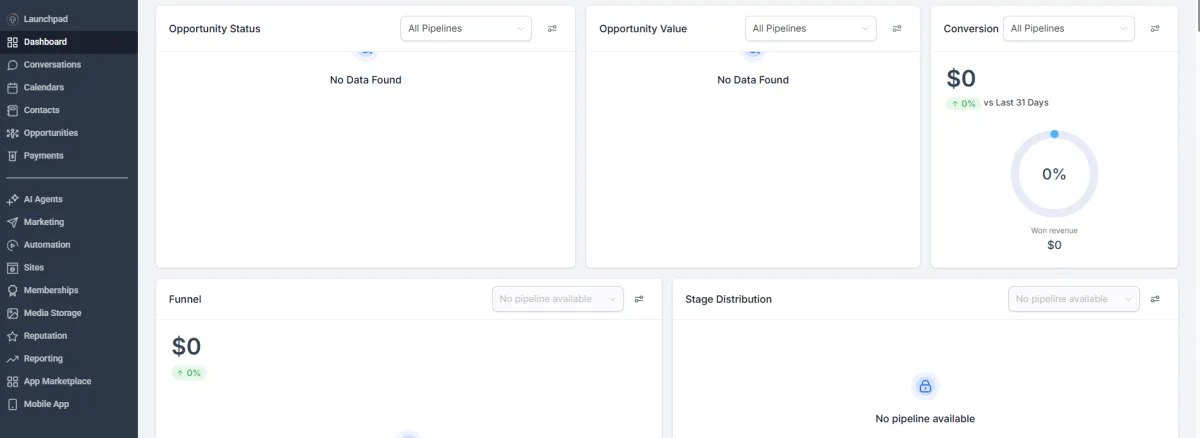
Task: Open filter settings for Opportunity Value
Action: tap(897, 29)
